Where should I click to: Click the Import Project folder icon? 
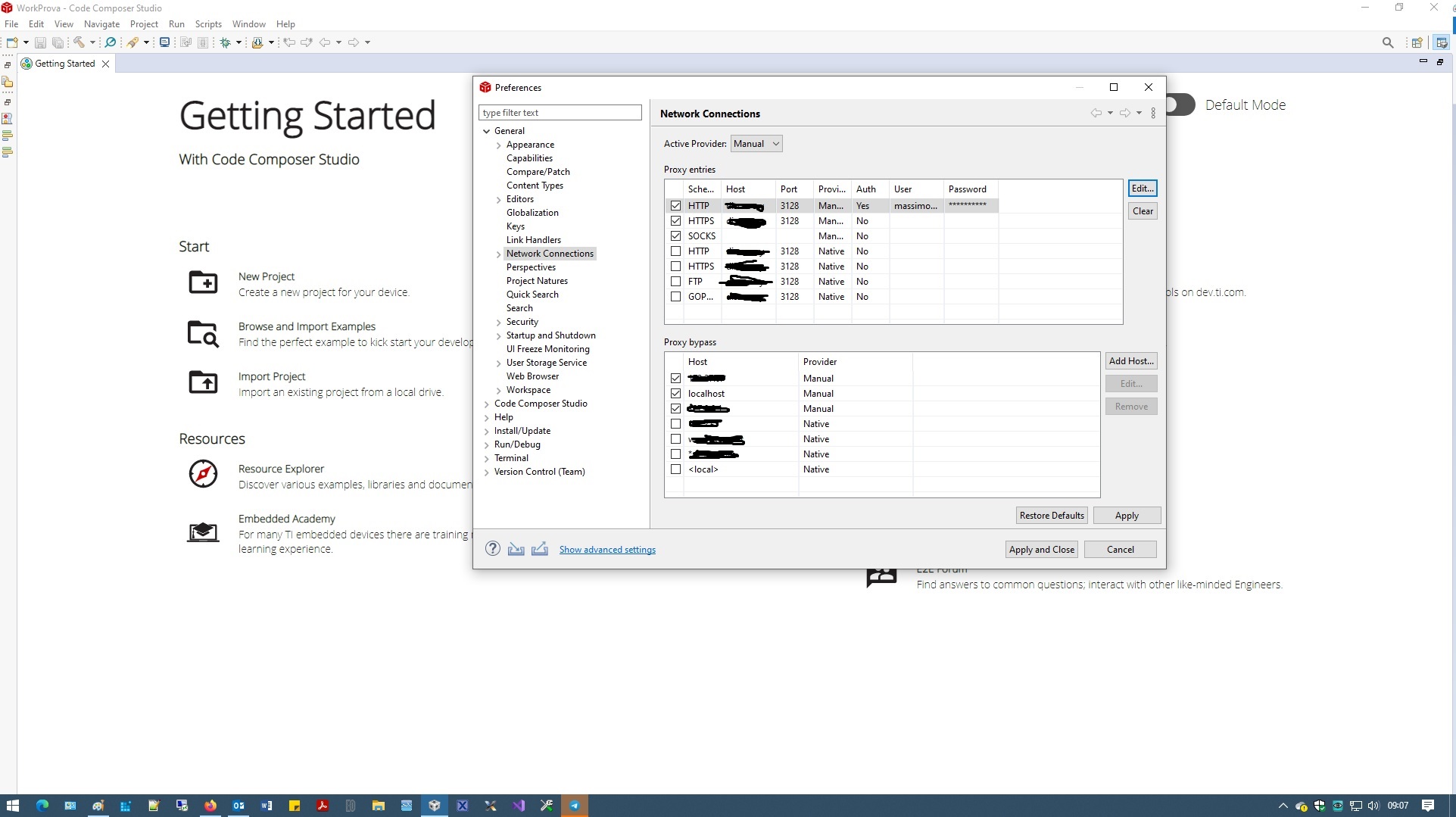tap(203, 382)
